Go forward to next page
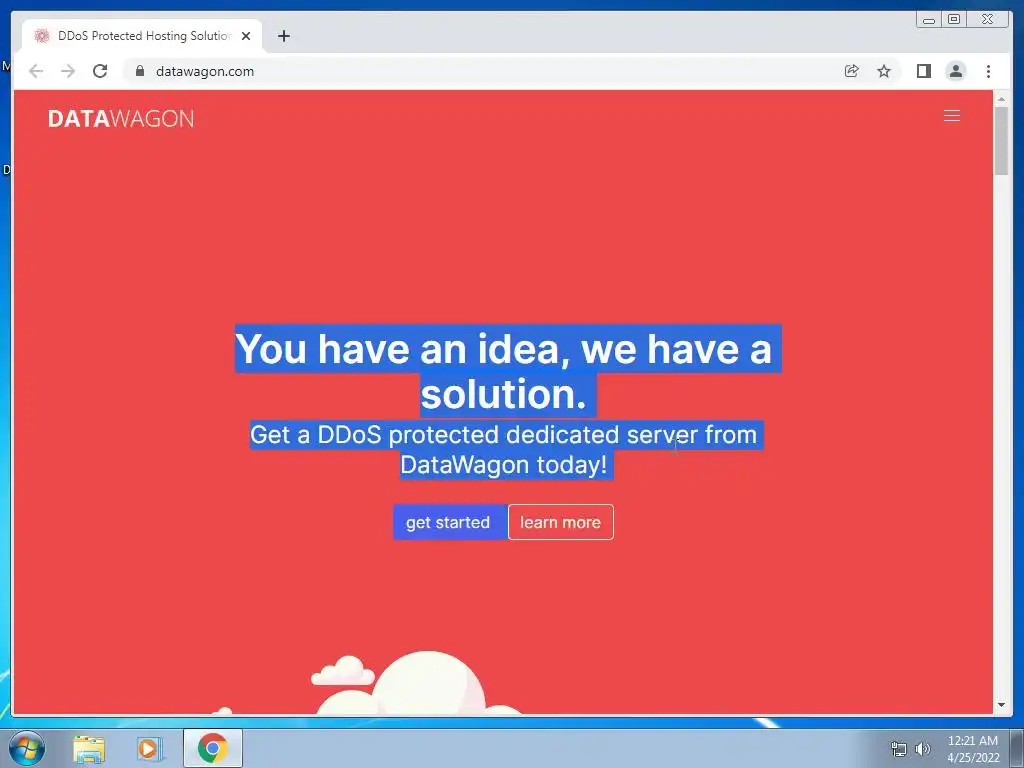 click(x=68, y=71)
